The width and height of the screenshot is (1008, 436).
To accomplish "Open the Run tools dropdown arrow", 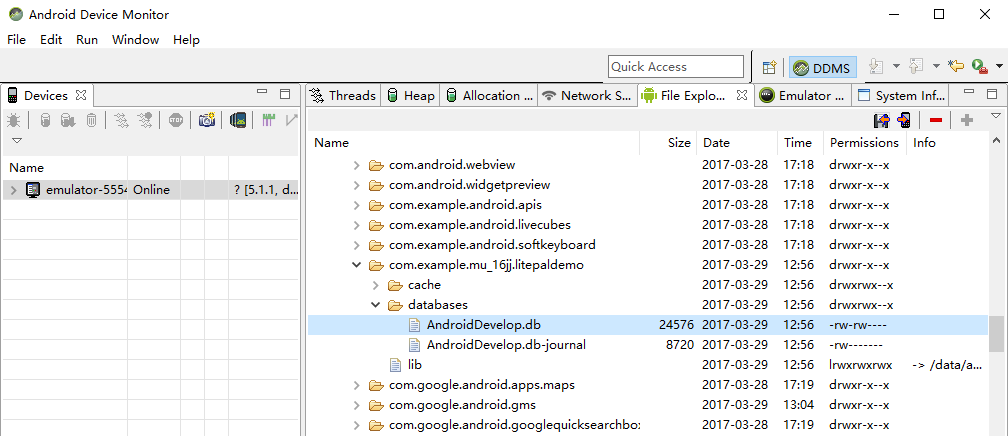I will [x=999, y=66].
